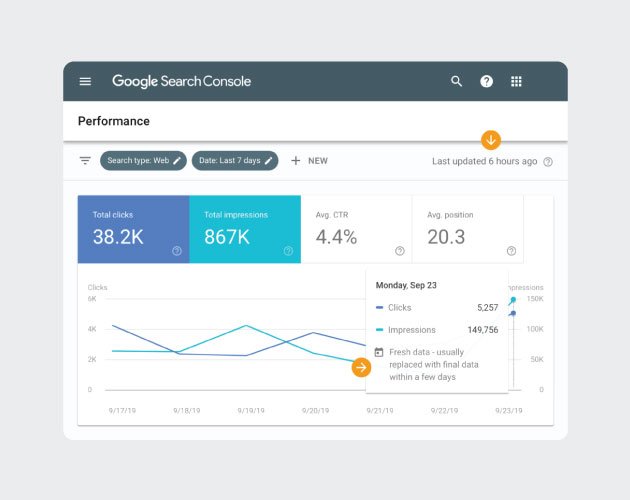Click the Fresh data calendar icon
This screenshot has width=630, height=500.
coord(378,352)
